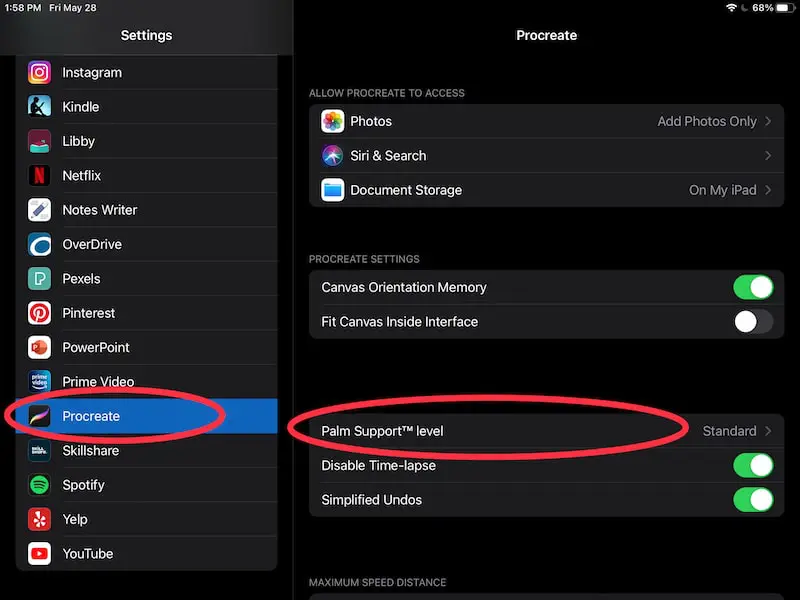This screenshot has width=800, height=600.
Task: Tap the 68% battery percentage text
Action: pos(763,8)
